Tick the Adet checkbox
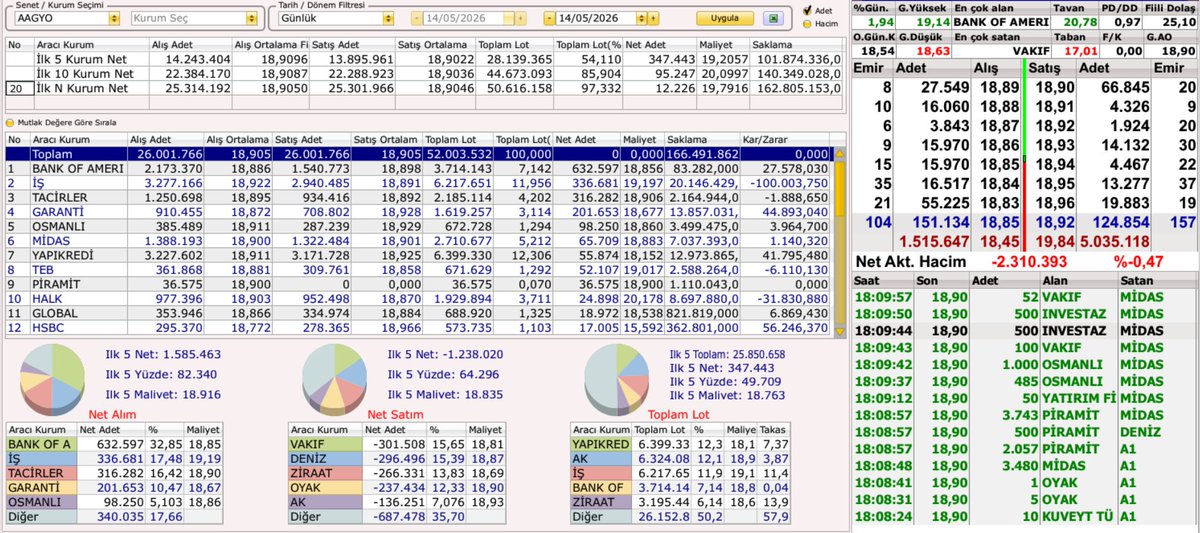The image size is (1200, 533). (x=808, y=11)
